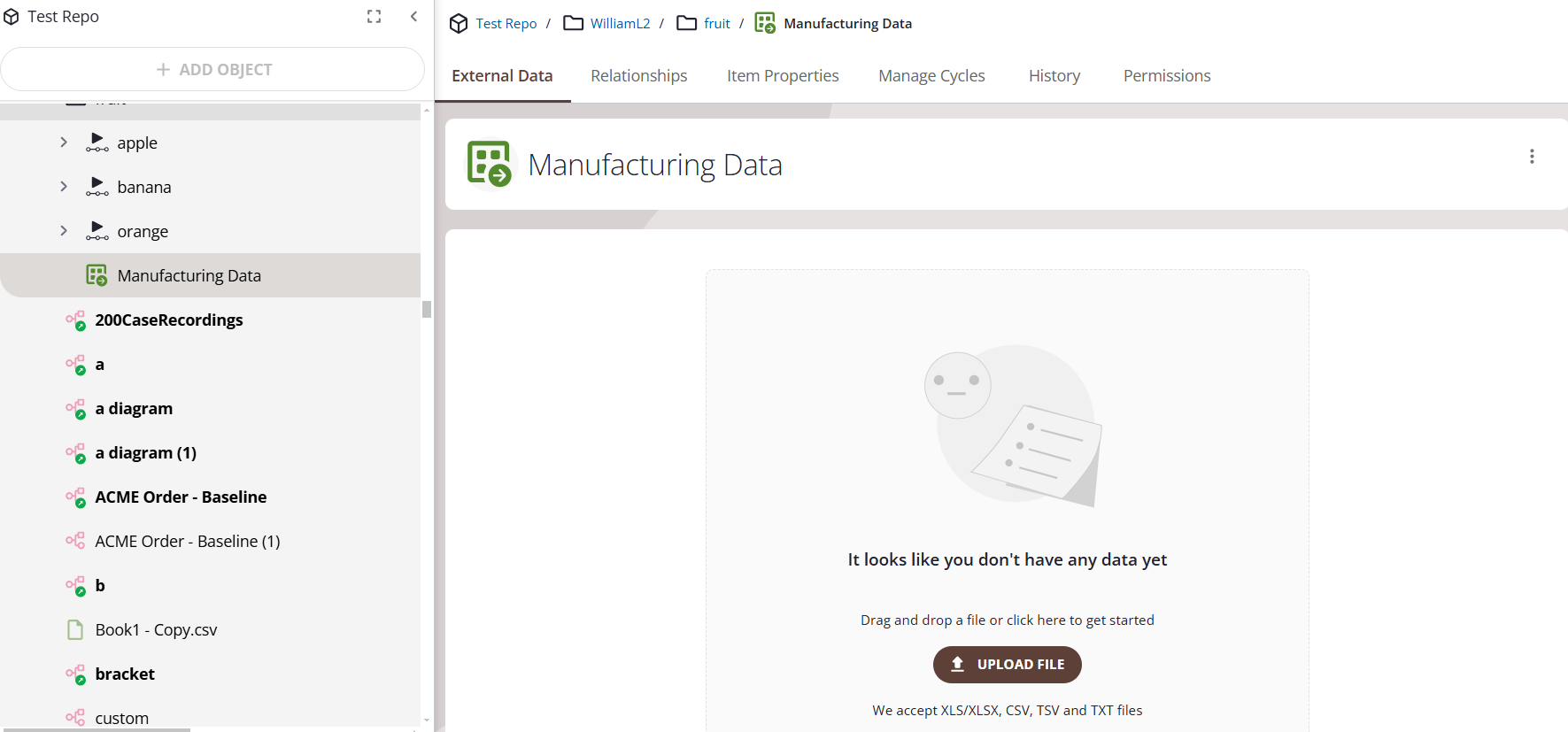Go to the Permissions tab
The width and height of the screenshot is (1568, 732).
pyautogui.click(x=1166, y=76)
